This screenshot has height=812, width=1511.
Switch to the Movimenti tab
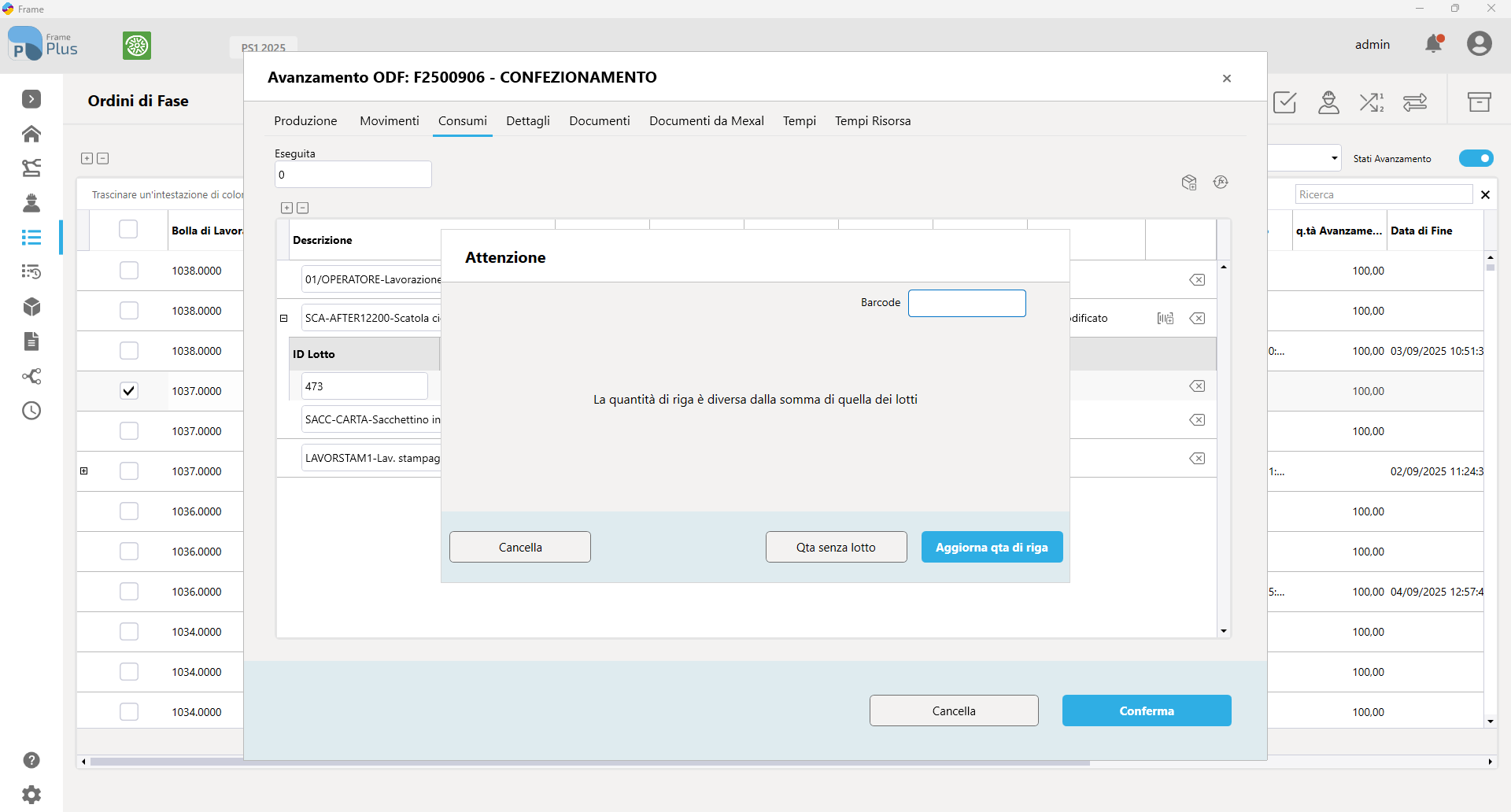pos(390,121)
